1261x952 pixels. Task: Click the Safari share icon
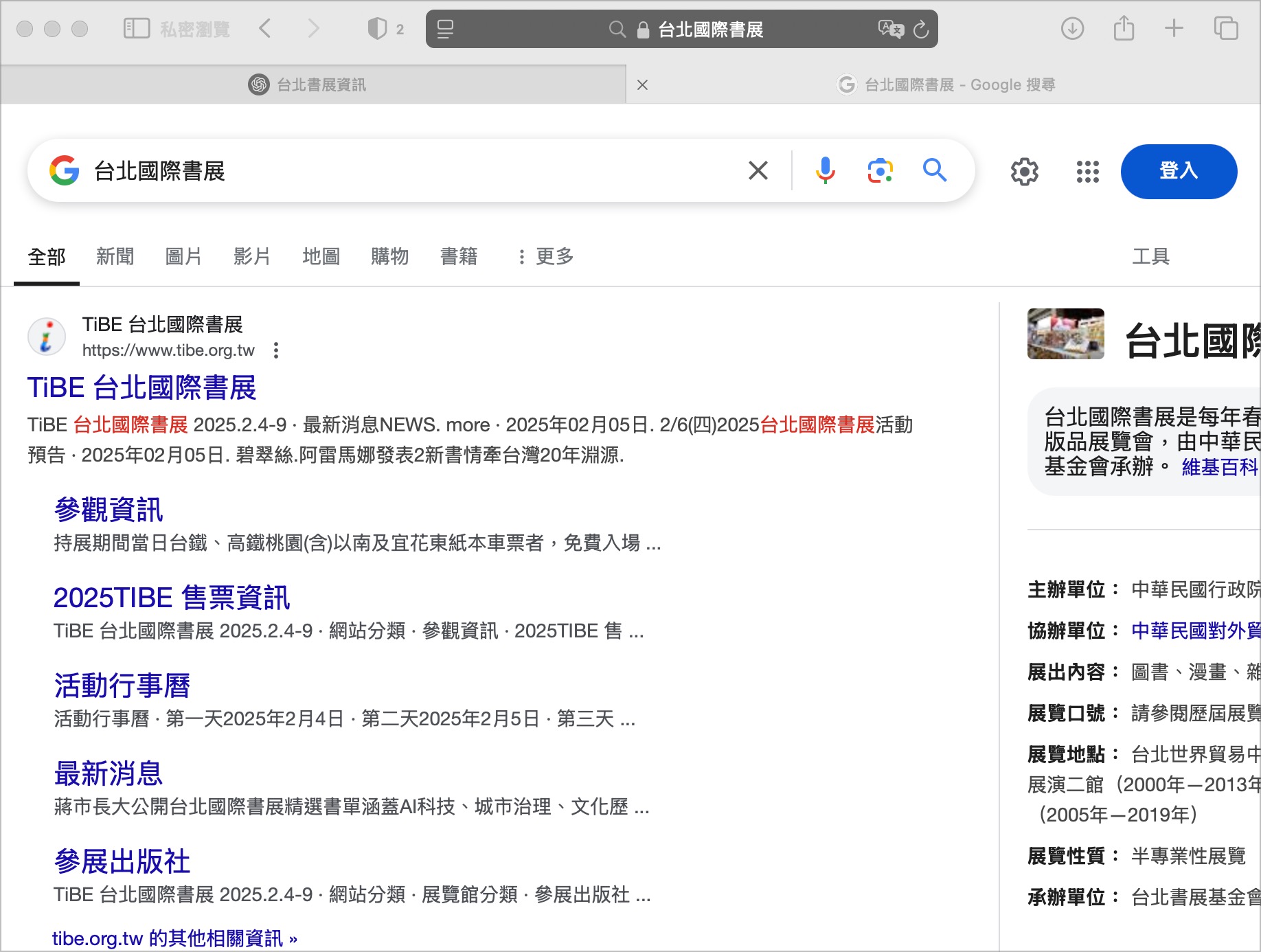pos(1124,28)
